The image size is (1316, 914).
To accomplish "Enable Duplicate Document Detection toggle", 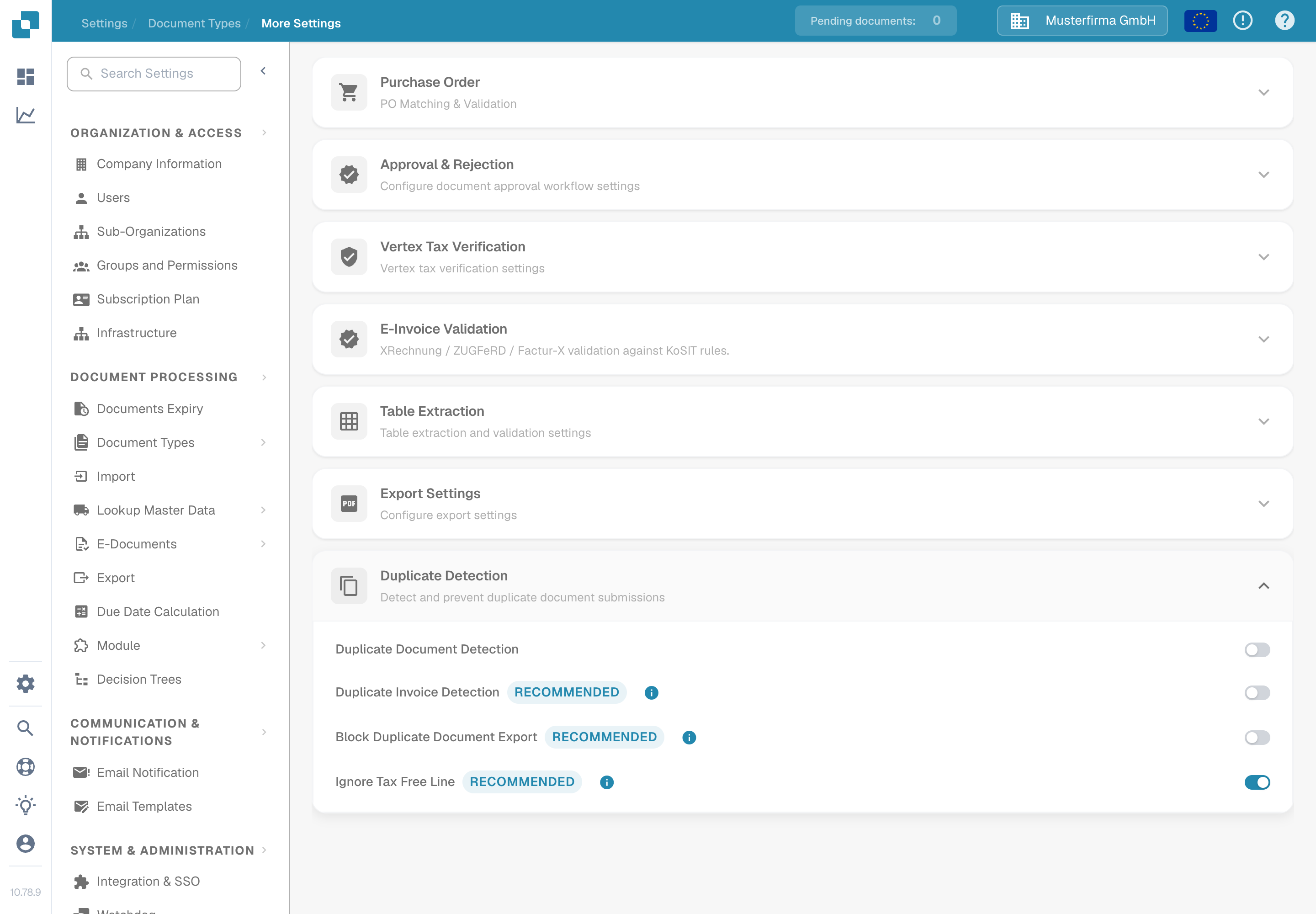I will (x=1257, y=649).
